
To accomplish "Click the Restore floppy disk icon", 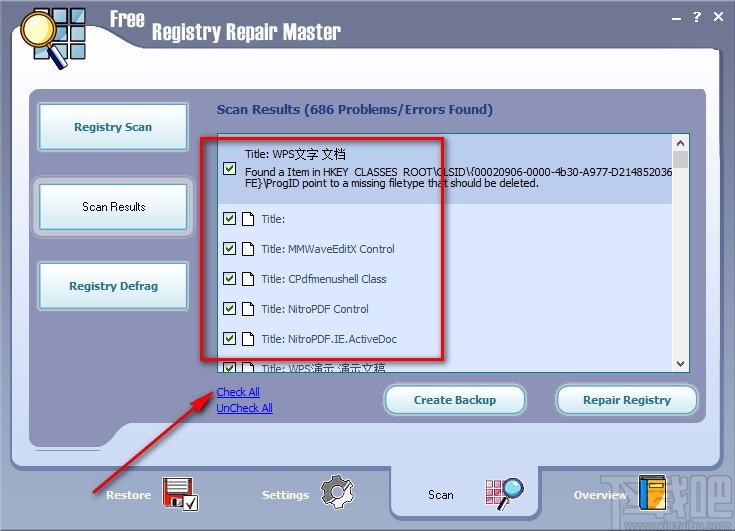I will pos(180,494).
